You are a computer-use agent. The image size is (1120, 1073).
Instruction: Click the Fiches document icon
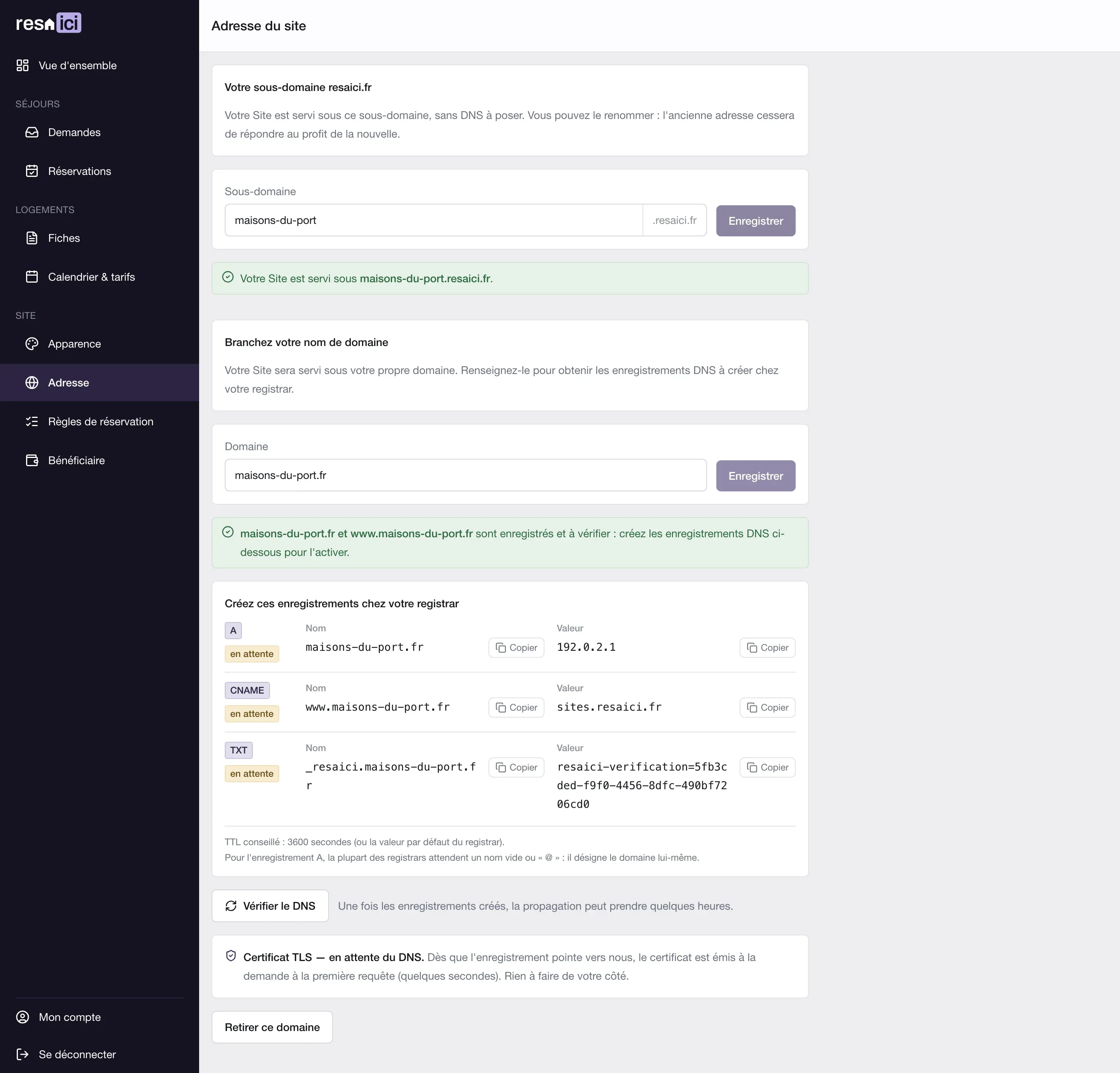32,238
